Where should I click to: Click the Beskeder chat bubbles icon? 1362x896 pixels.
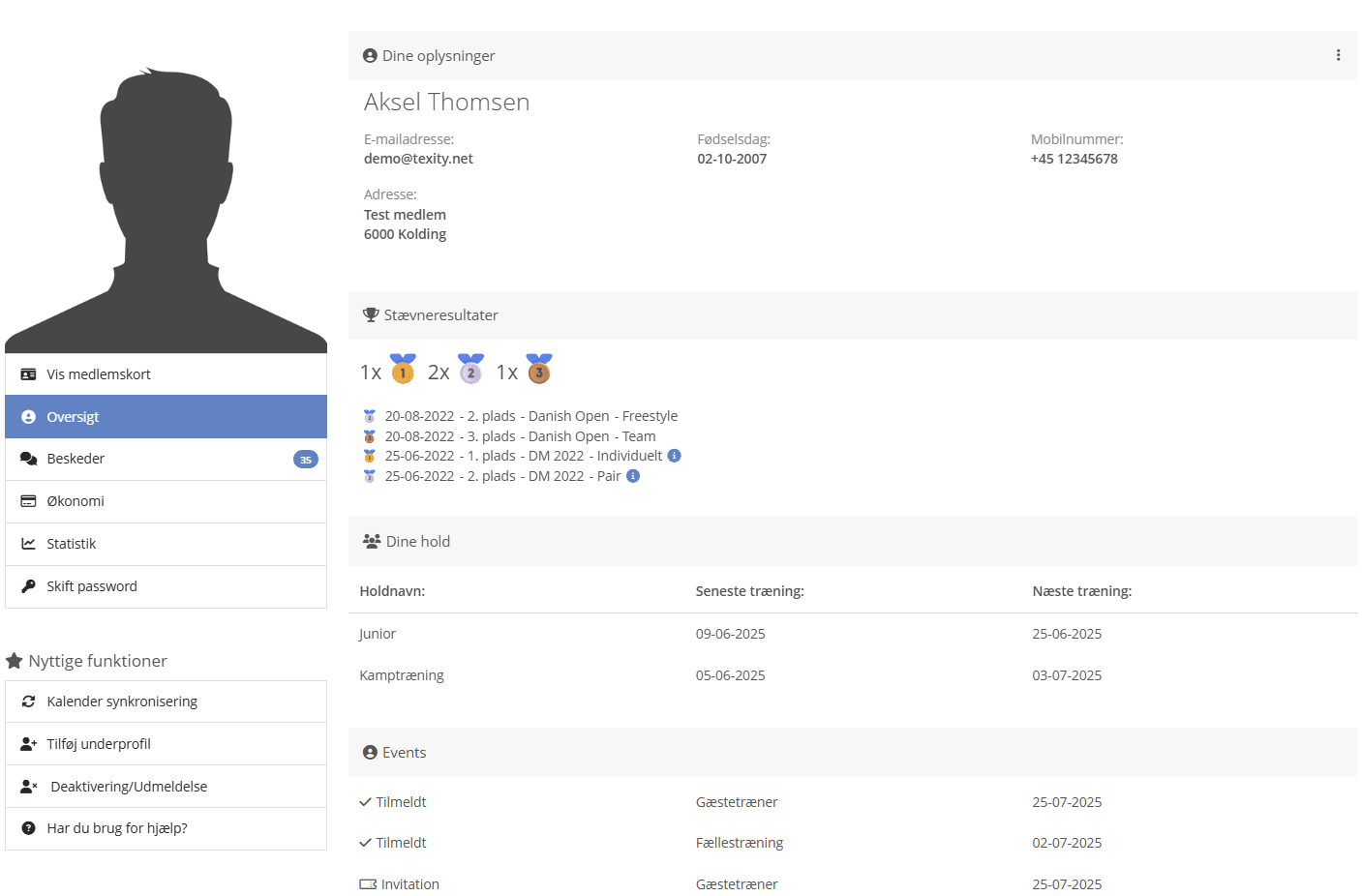[28, 459]
